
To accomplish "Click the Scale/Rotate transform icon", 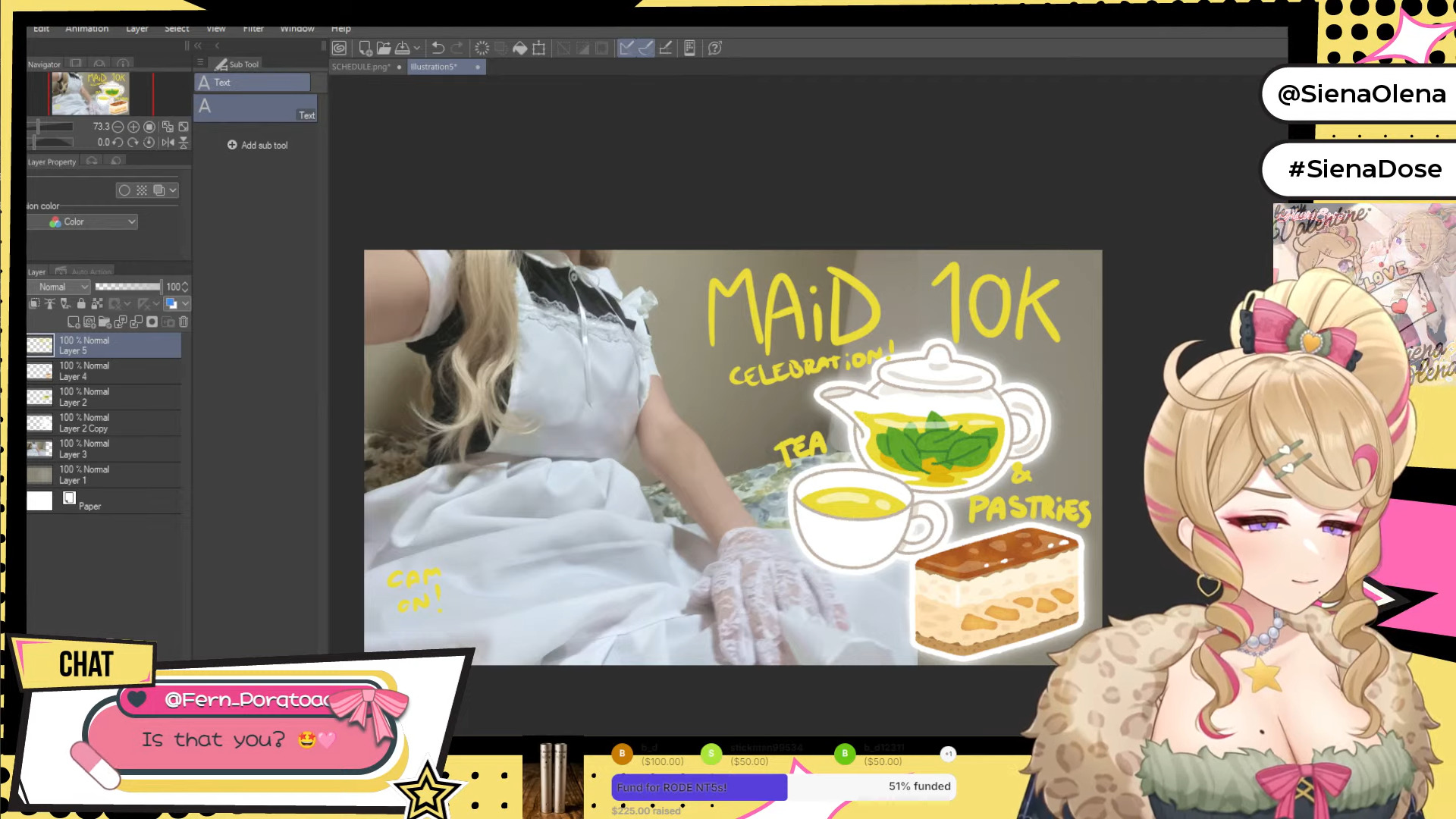I will click(538, 49).
